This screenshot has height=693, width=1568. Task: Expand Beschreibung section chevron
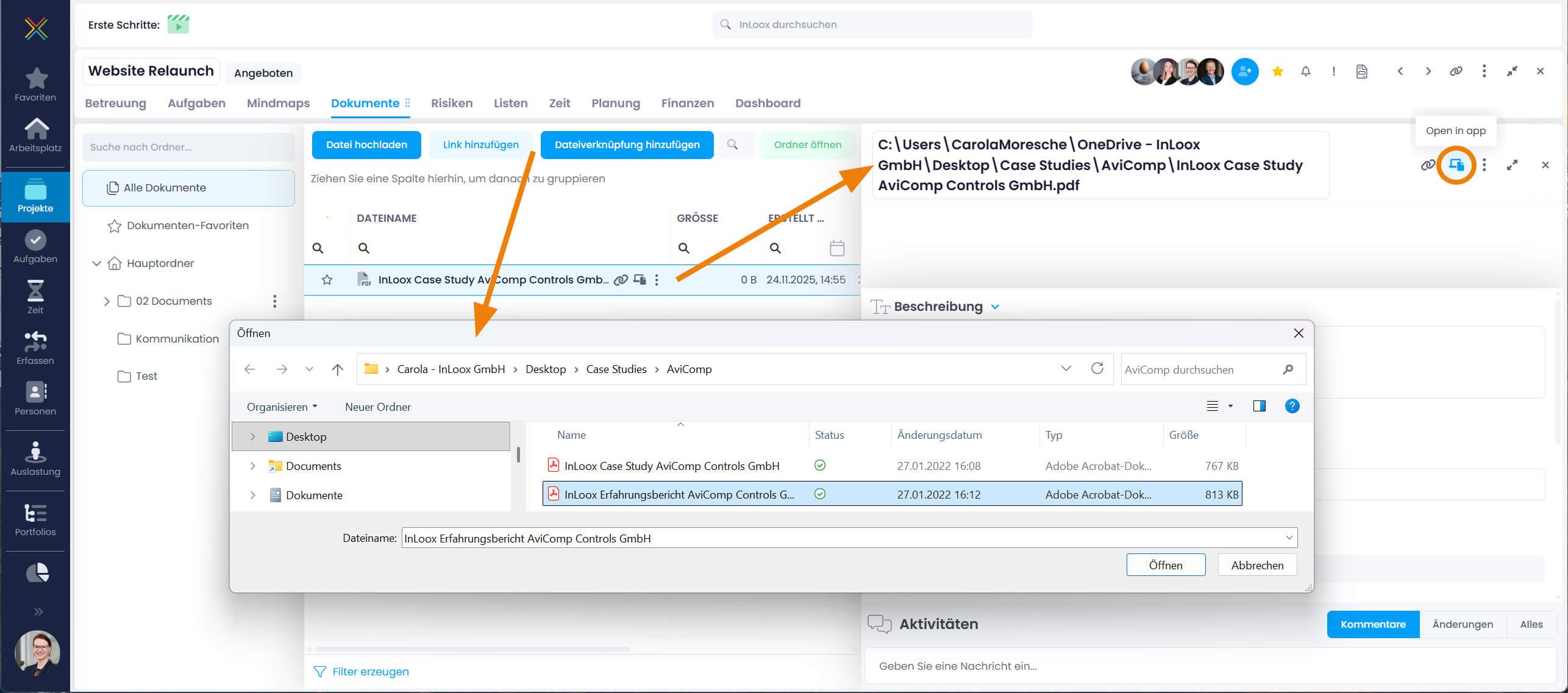[995, 307]
